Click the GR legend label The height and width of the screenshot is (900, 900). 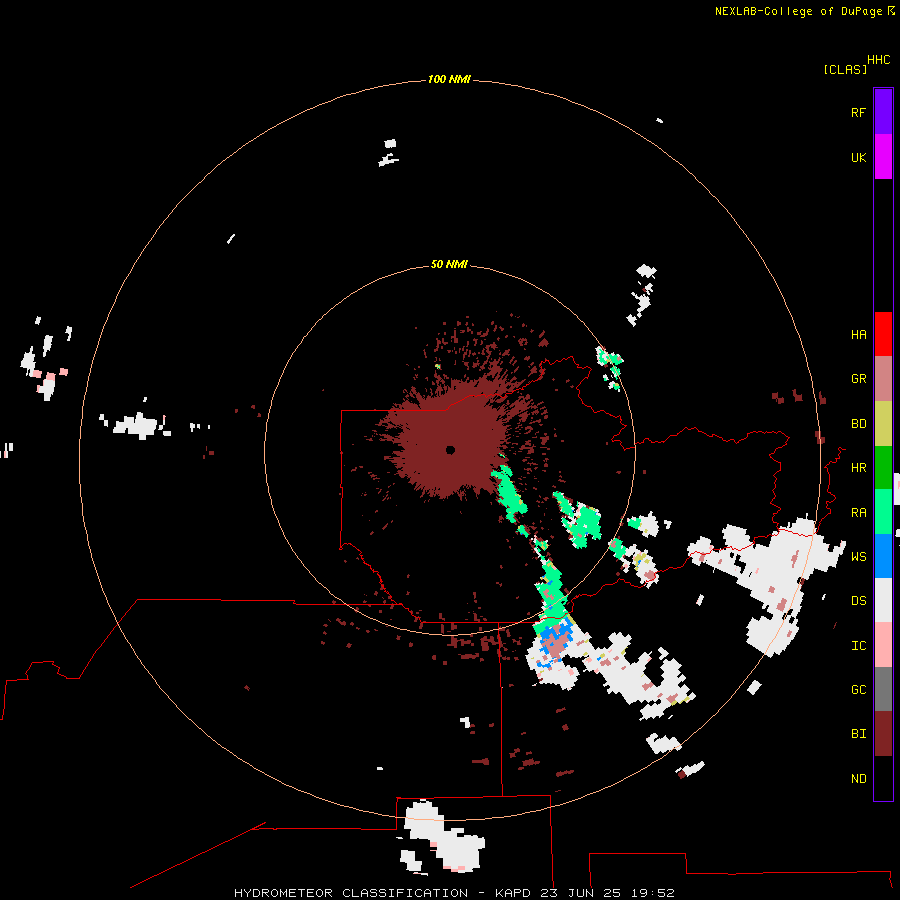[858, 378]
